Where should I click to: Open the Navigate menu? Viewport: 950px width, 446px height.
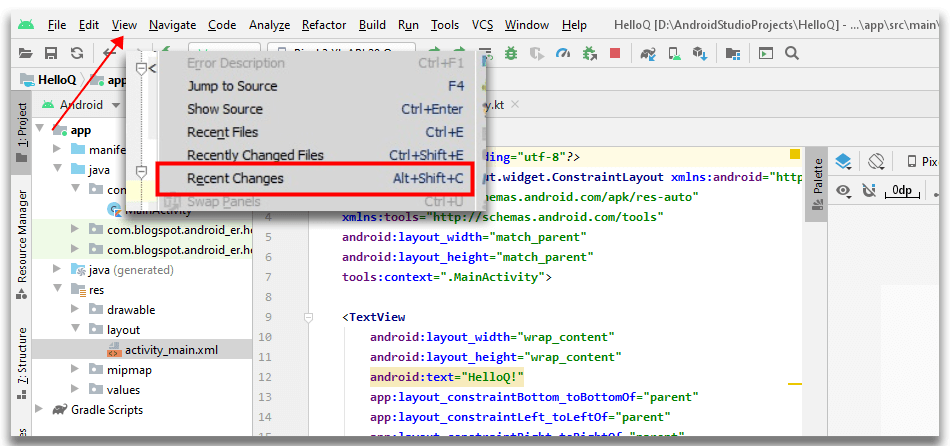tap(172, 24)
